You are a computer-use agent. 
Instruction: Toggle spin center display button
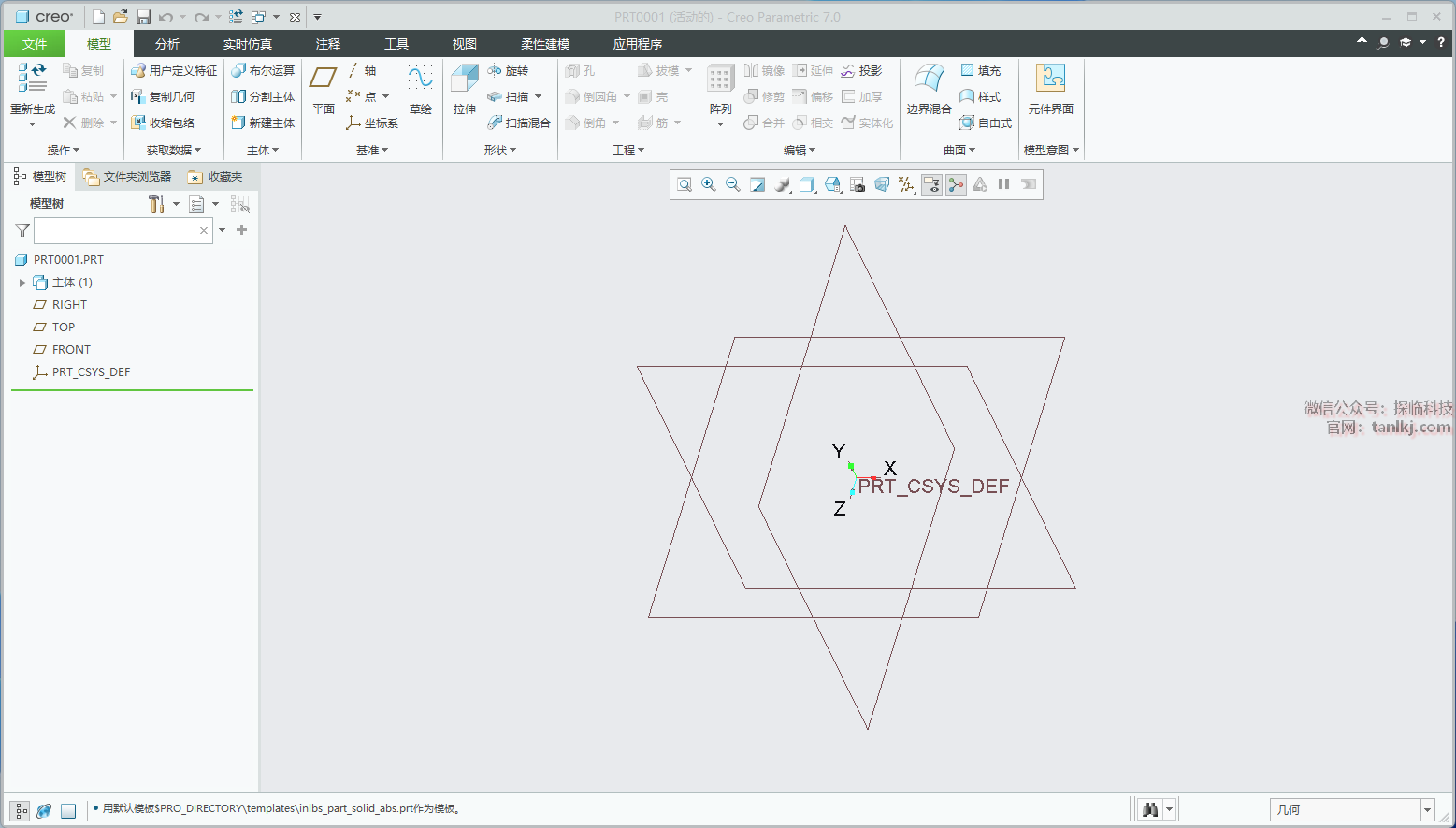tap(956, 185)
